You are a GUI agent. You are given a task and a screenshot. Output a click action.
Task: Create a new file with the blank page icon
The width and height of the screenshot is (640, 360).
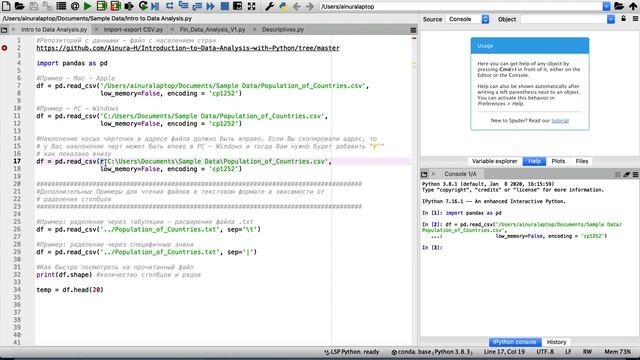pos(6,6)
